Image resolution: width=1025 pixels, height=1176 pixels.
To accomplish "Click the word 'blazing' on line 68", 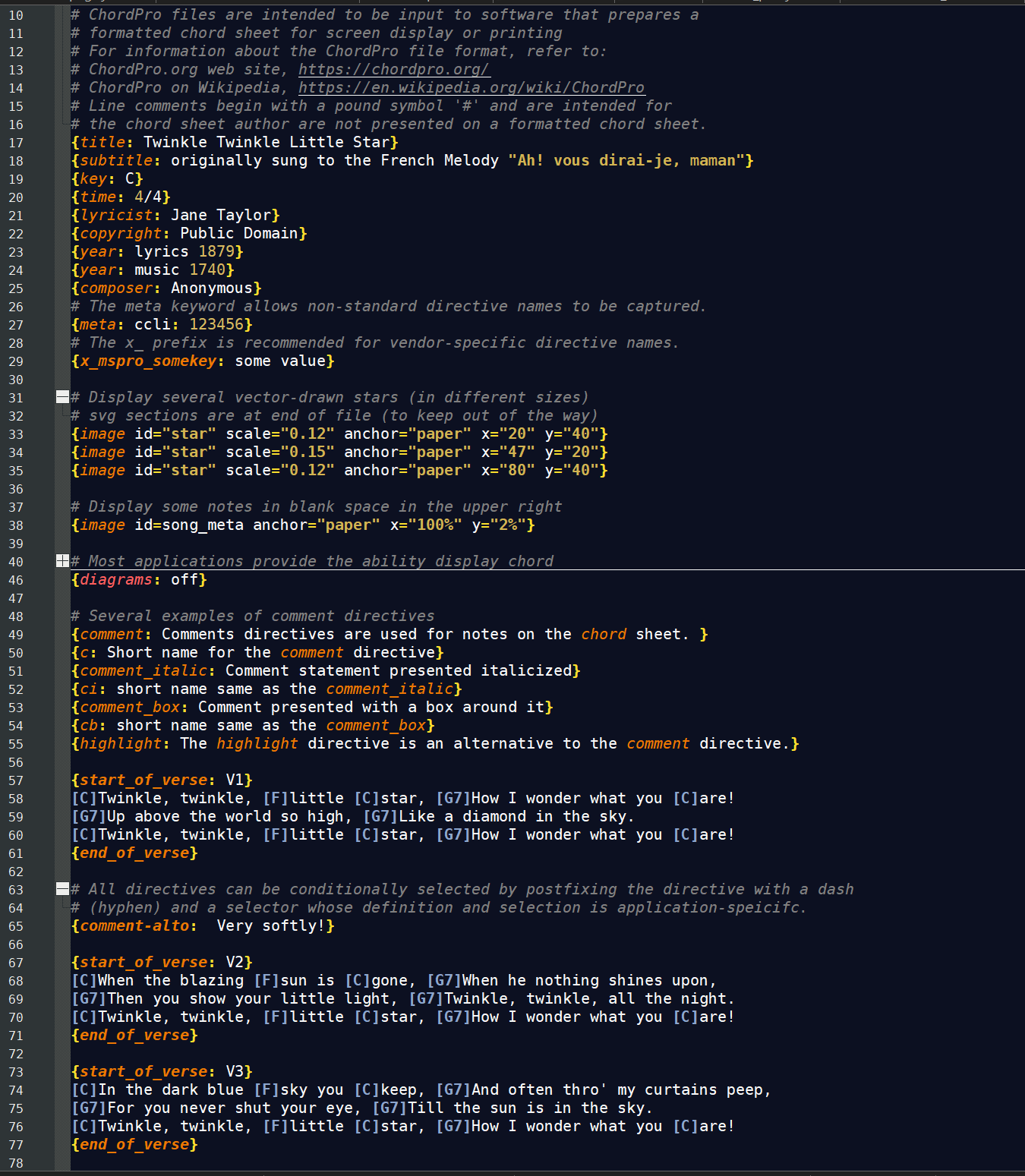I will click(212, 980).
